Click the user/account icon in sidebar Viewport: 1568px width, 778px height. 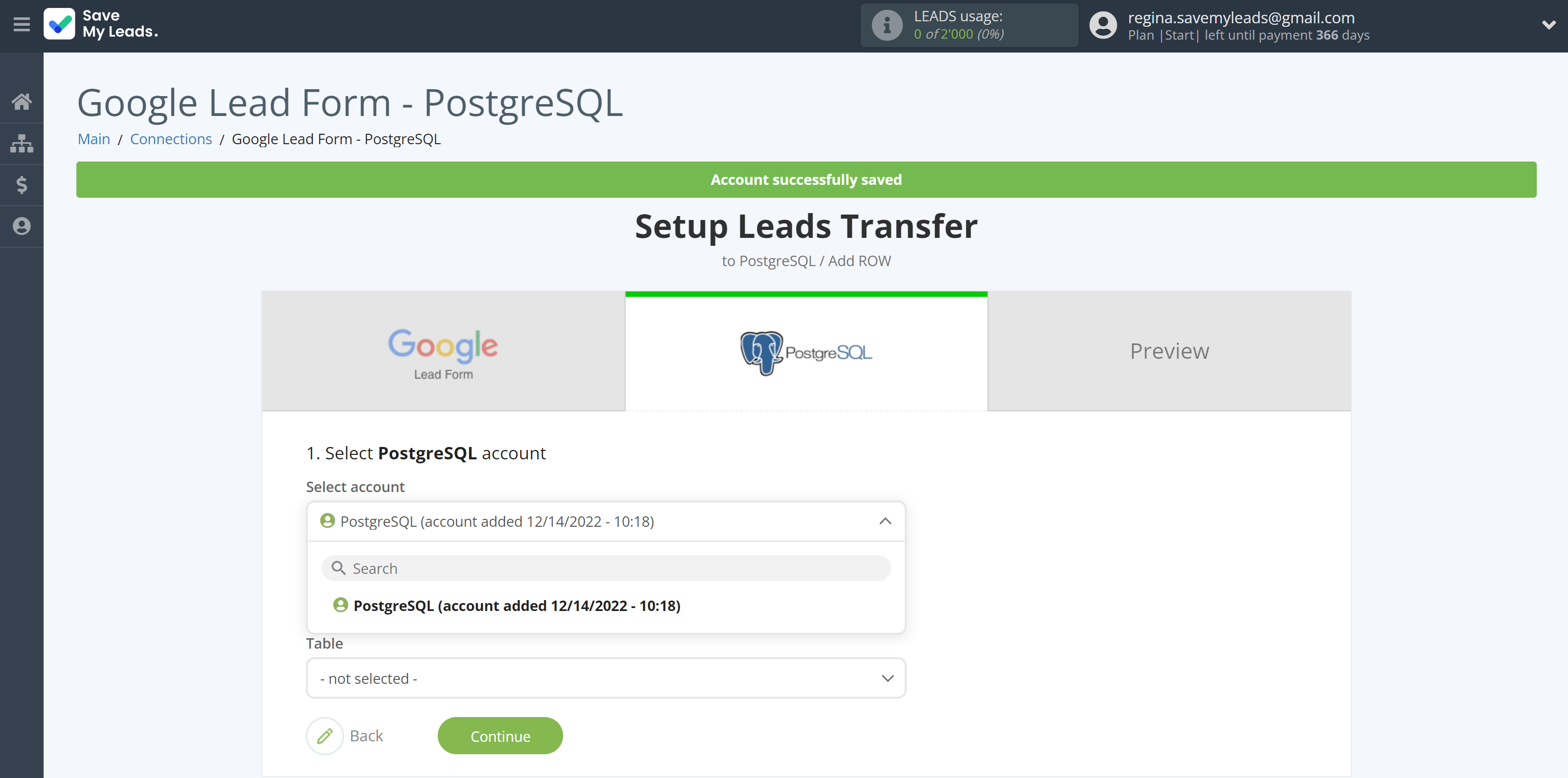(x=22, y=225)
